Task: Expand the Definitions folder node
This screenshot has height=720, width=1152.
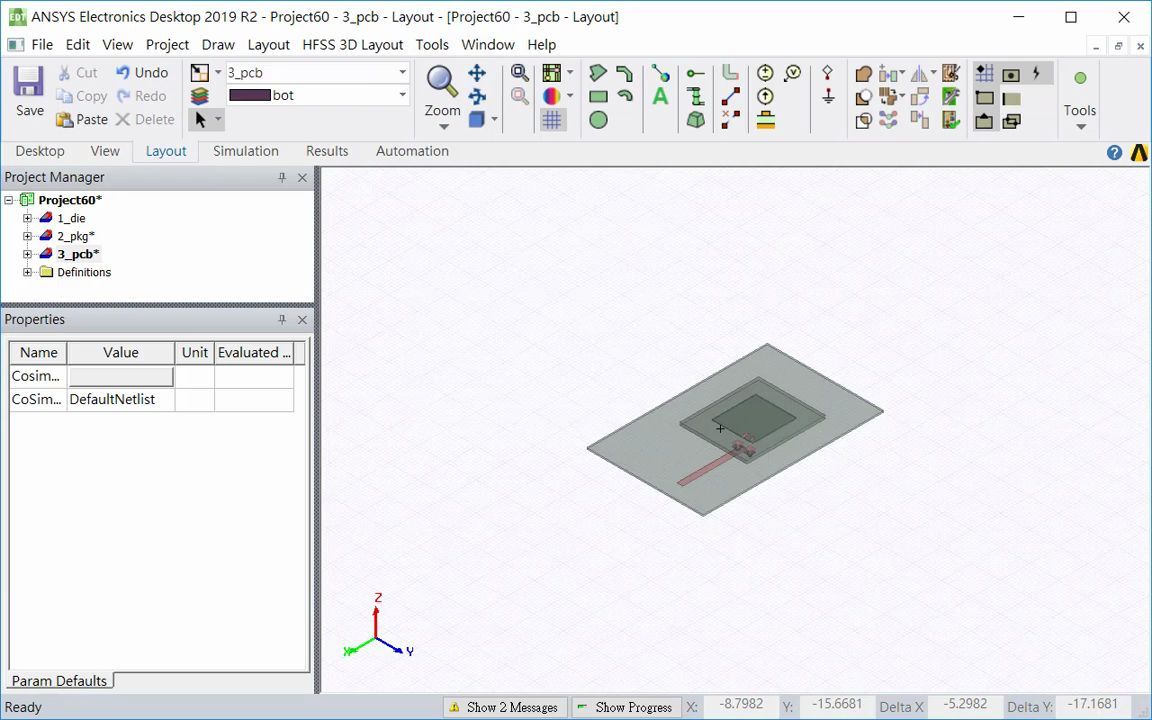Action: coord(27,272)
